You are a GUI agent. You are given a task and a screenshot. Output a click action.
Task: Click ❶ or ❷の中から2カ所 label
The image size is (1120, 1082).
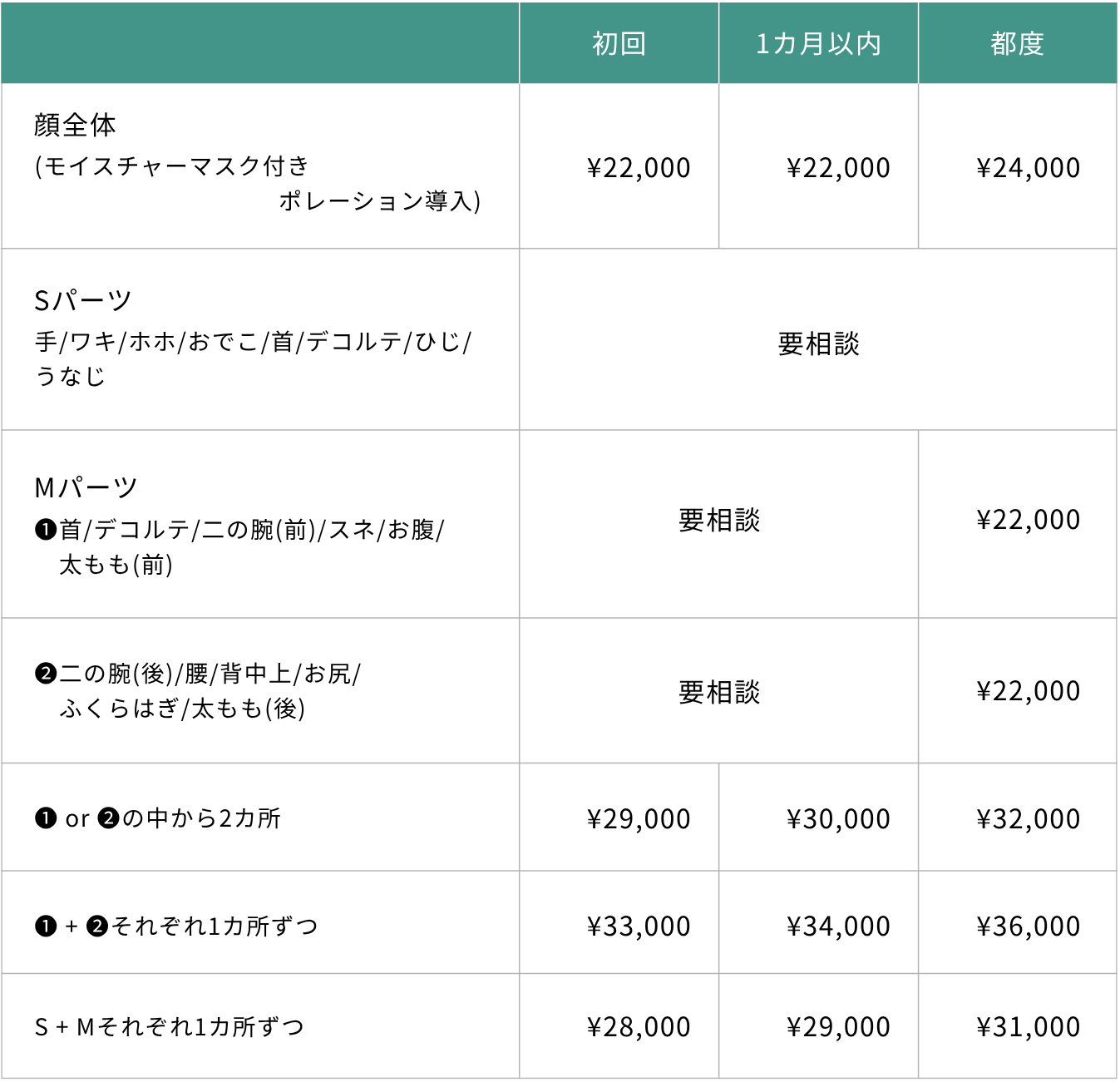pos(158,818)
